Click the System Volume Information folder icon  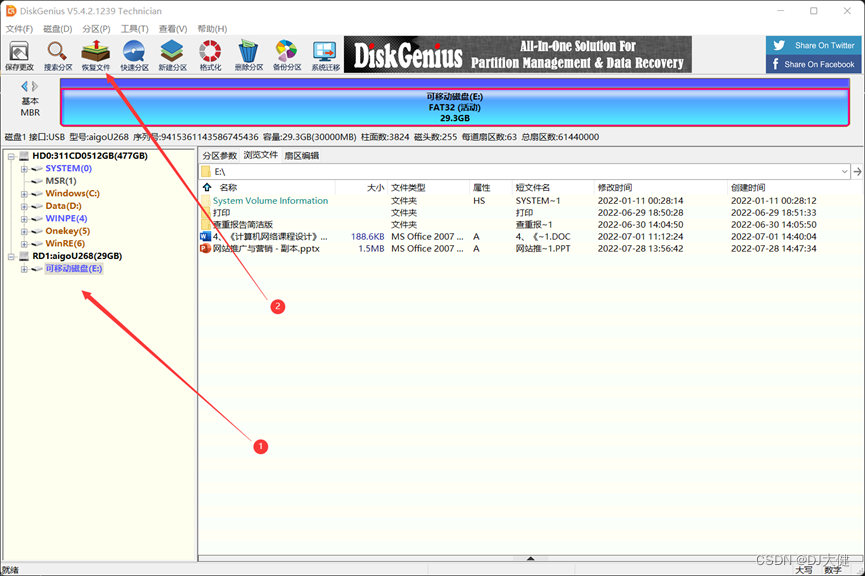pos(206,201)
